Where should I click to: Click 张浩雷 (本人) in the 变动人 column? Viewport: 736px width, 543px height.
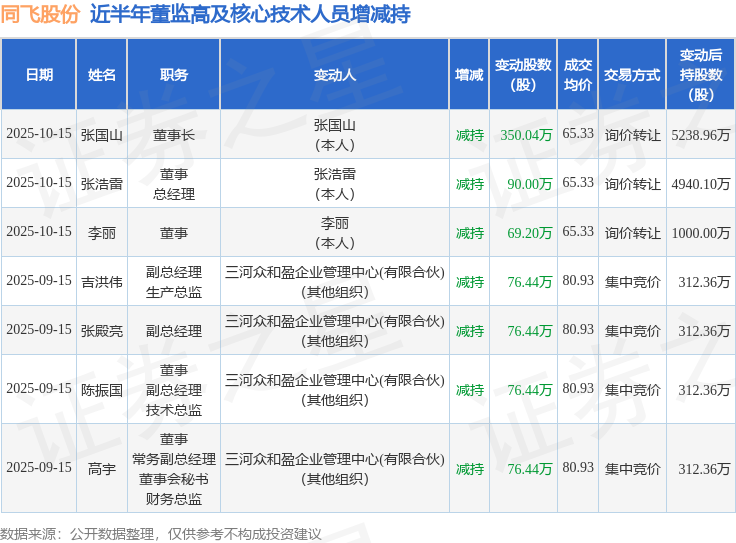click(335, 184)
